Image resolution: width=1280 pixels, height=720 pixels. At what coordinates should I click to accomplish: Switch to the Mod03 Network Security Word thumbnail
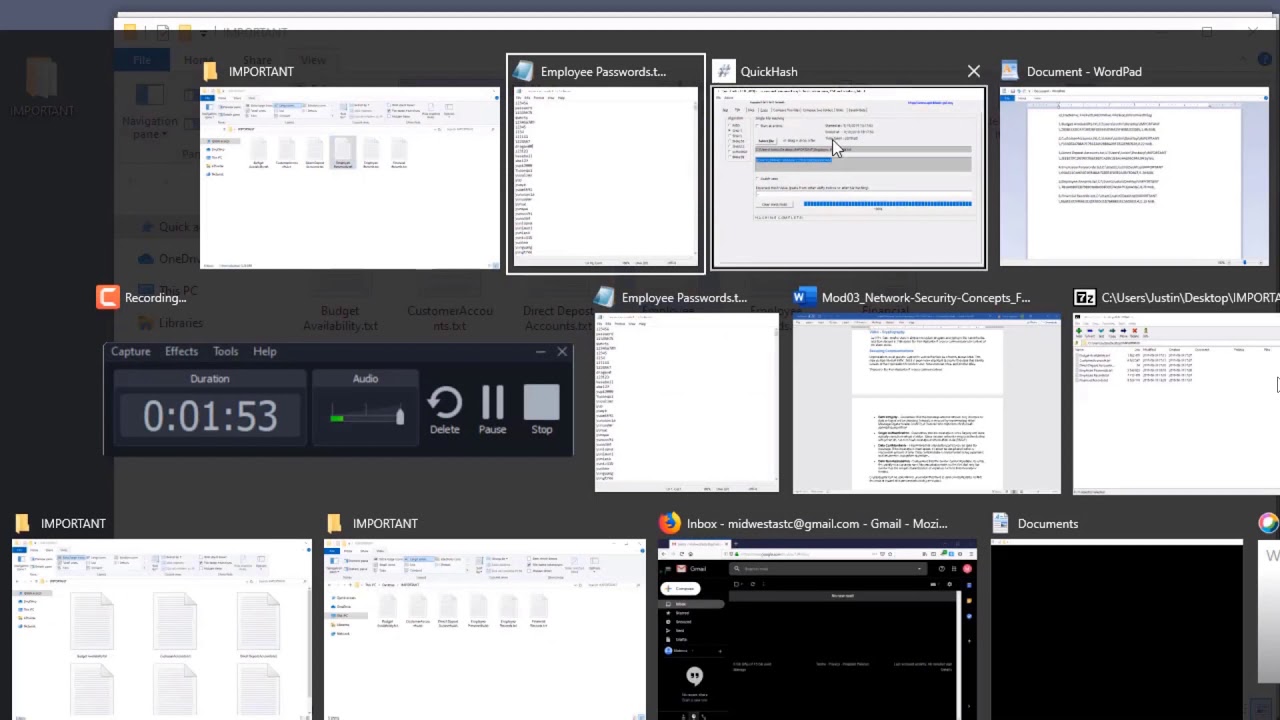pos(926,403)
